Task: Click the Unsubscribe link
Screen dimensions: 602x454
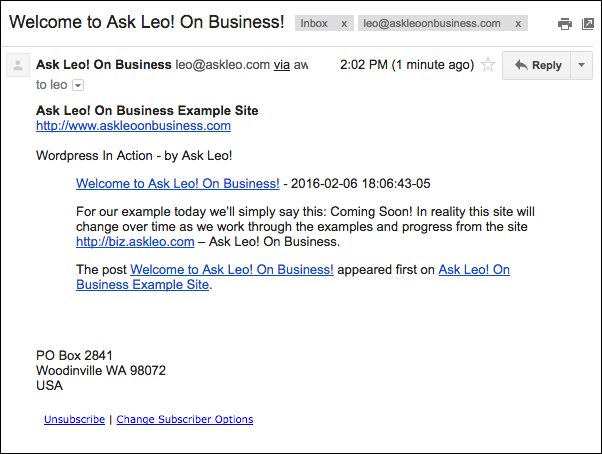Action: [x=74, y=419]
